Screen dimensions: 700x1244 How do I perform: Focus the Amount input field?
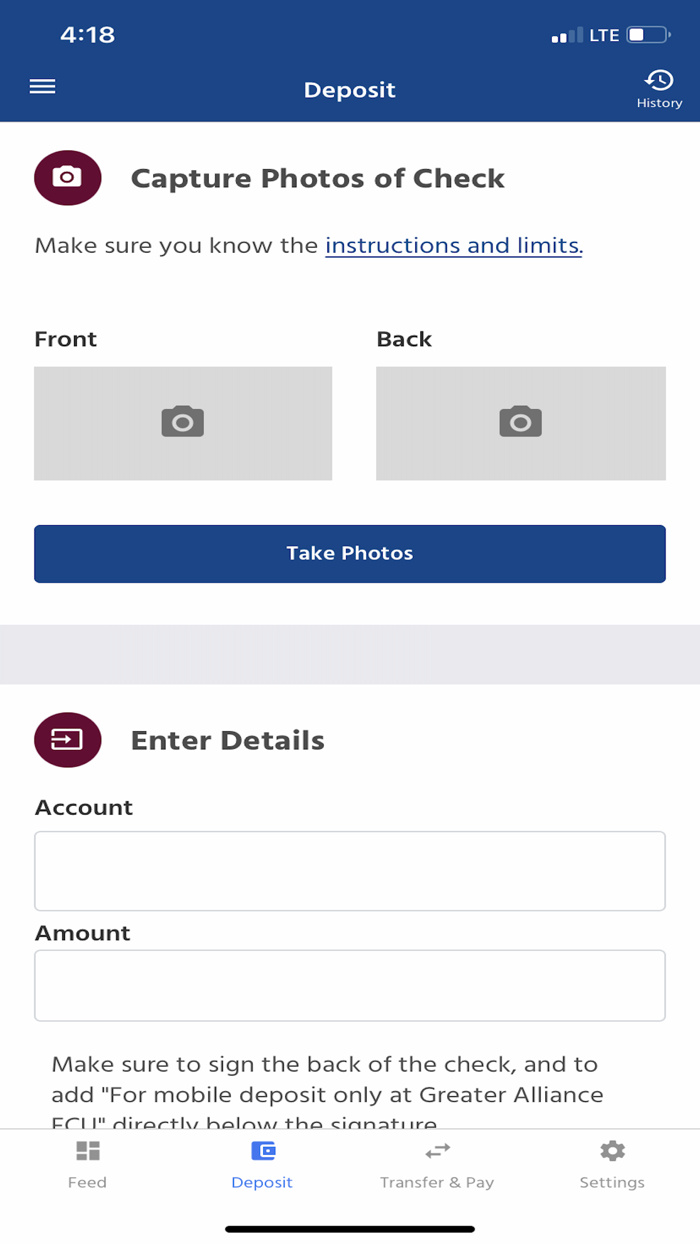coord(350,985)
